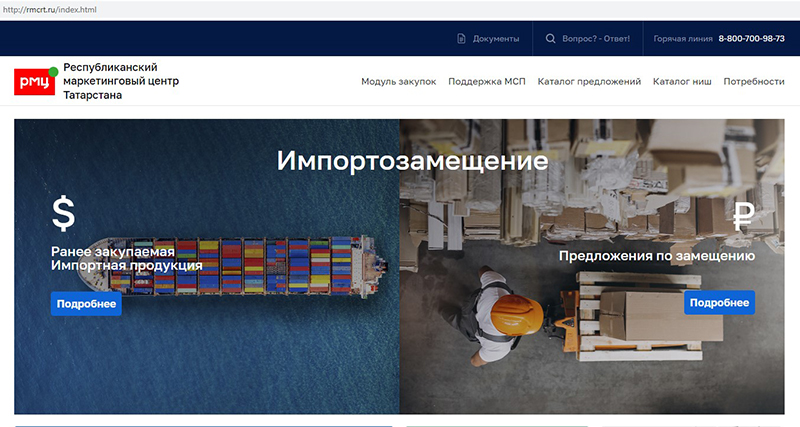Open the Каталог ниш menu item
The width and height of the screenshot is (800, 427).
tap(682, 82)
